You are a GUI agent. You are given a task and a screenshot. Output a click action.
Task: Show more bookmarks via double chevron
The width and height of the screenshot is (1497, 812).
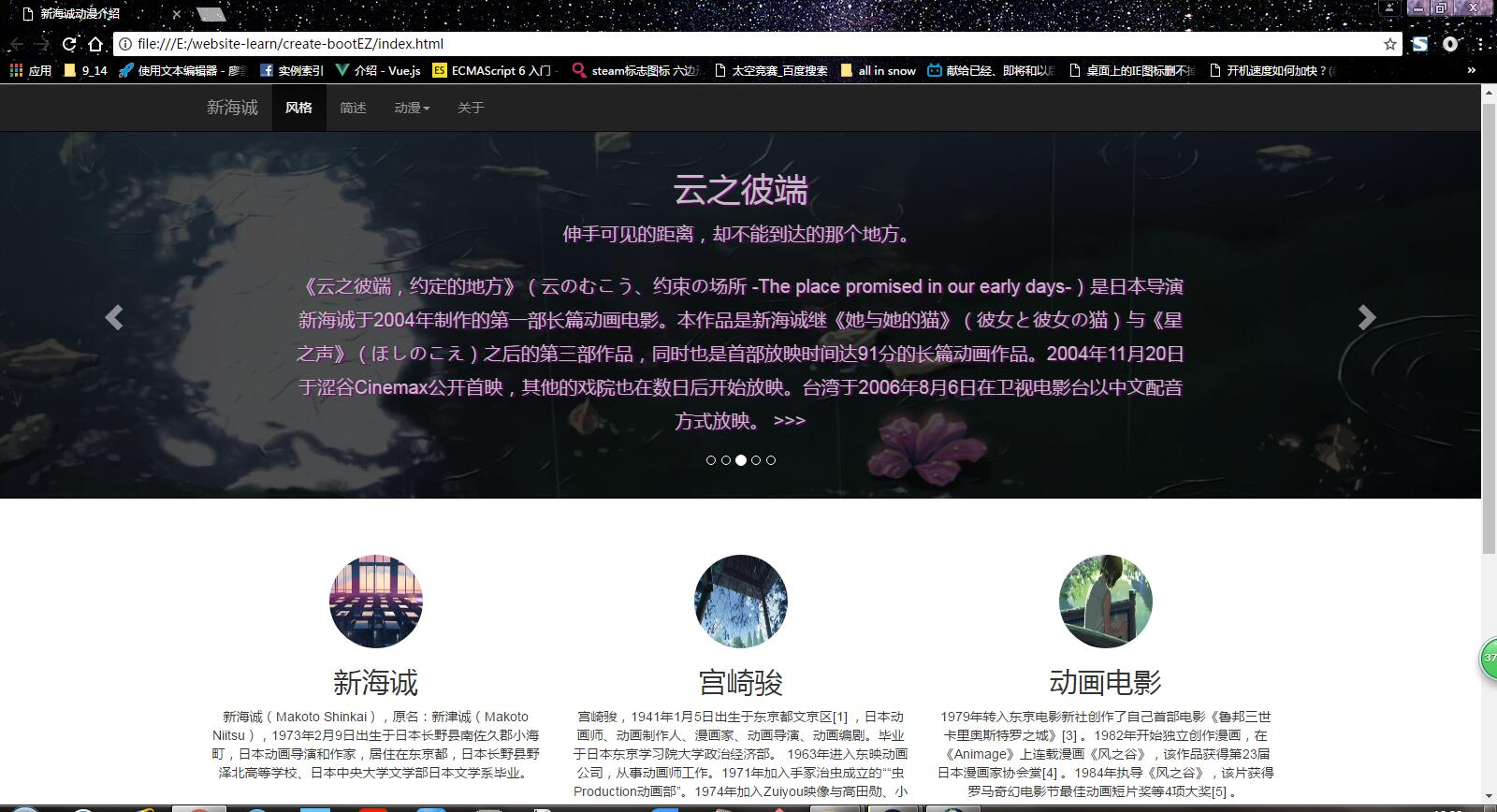coord(1472,70)
